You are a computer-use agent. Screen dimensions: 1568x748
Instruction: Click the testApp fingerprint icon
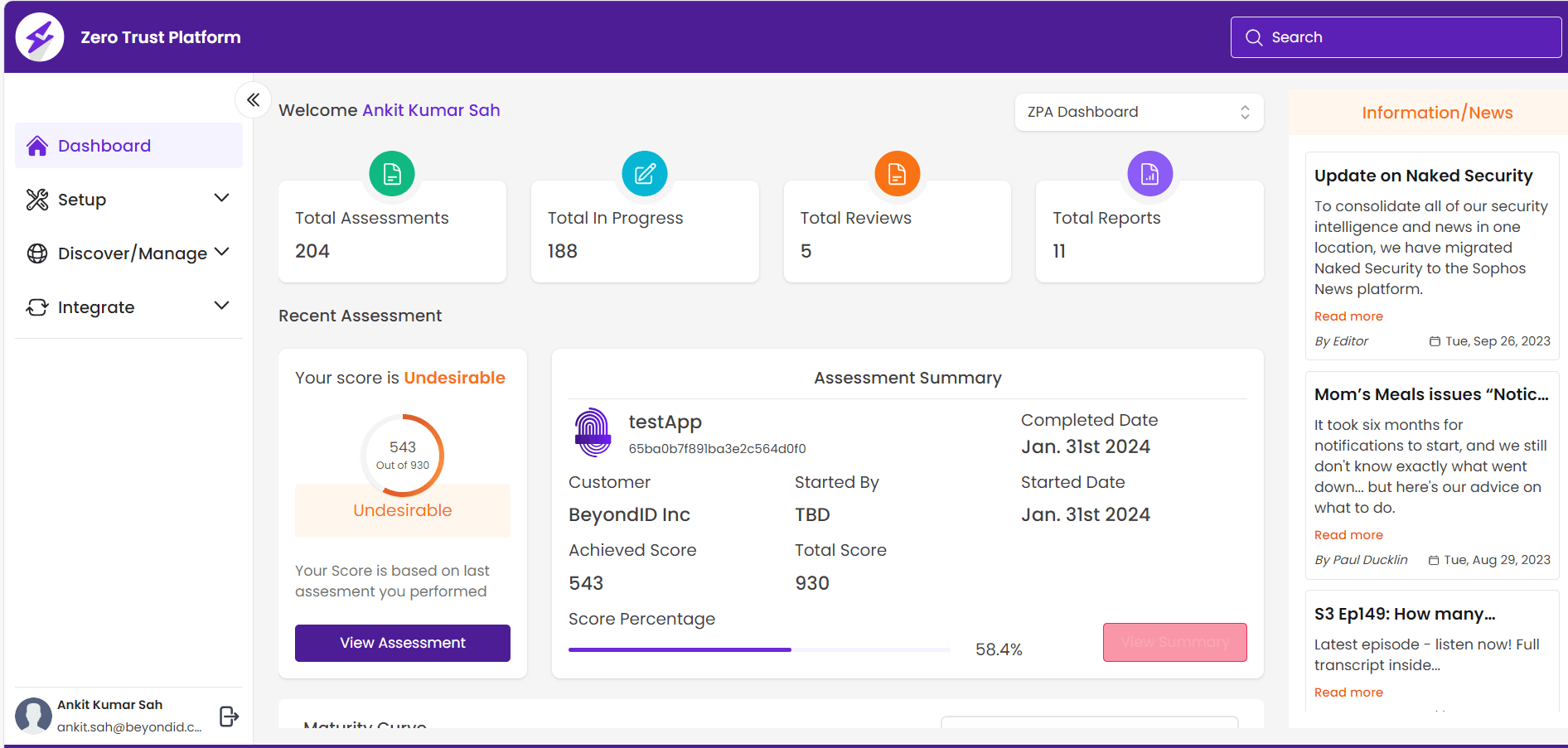pyautogui.click(x=593, y=432)
